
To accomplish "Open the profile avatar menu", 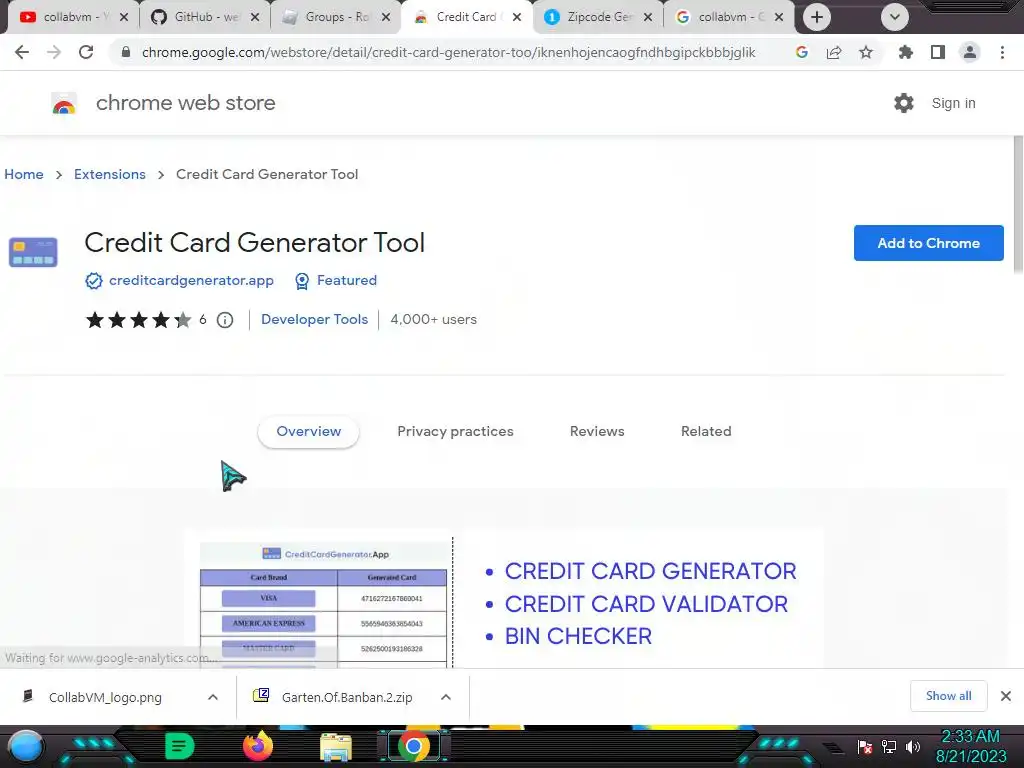I will (x=970, y=52).
